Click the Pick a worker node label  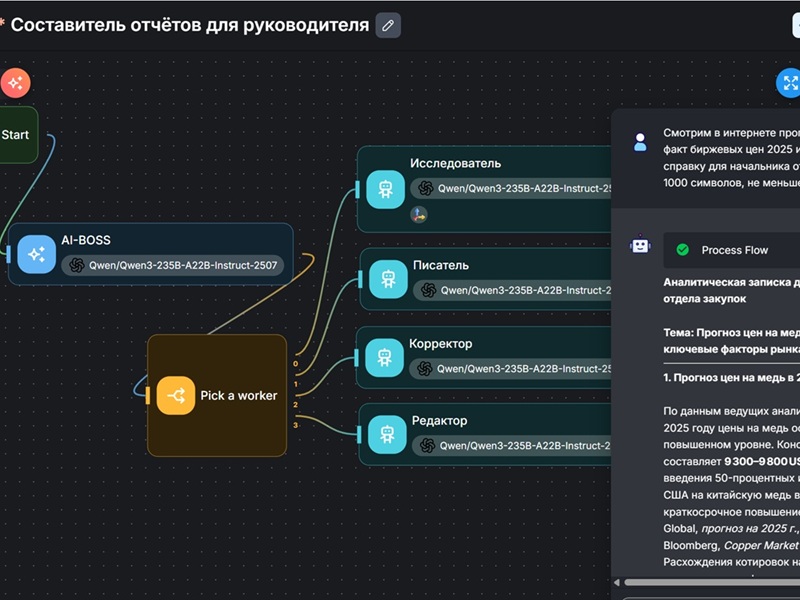(x=238, y=396)
